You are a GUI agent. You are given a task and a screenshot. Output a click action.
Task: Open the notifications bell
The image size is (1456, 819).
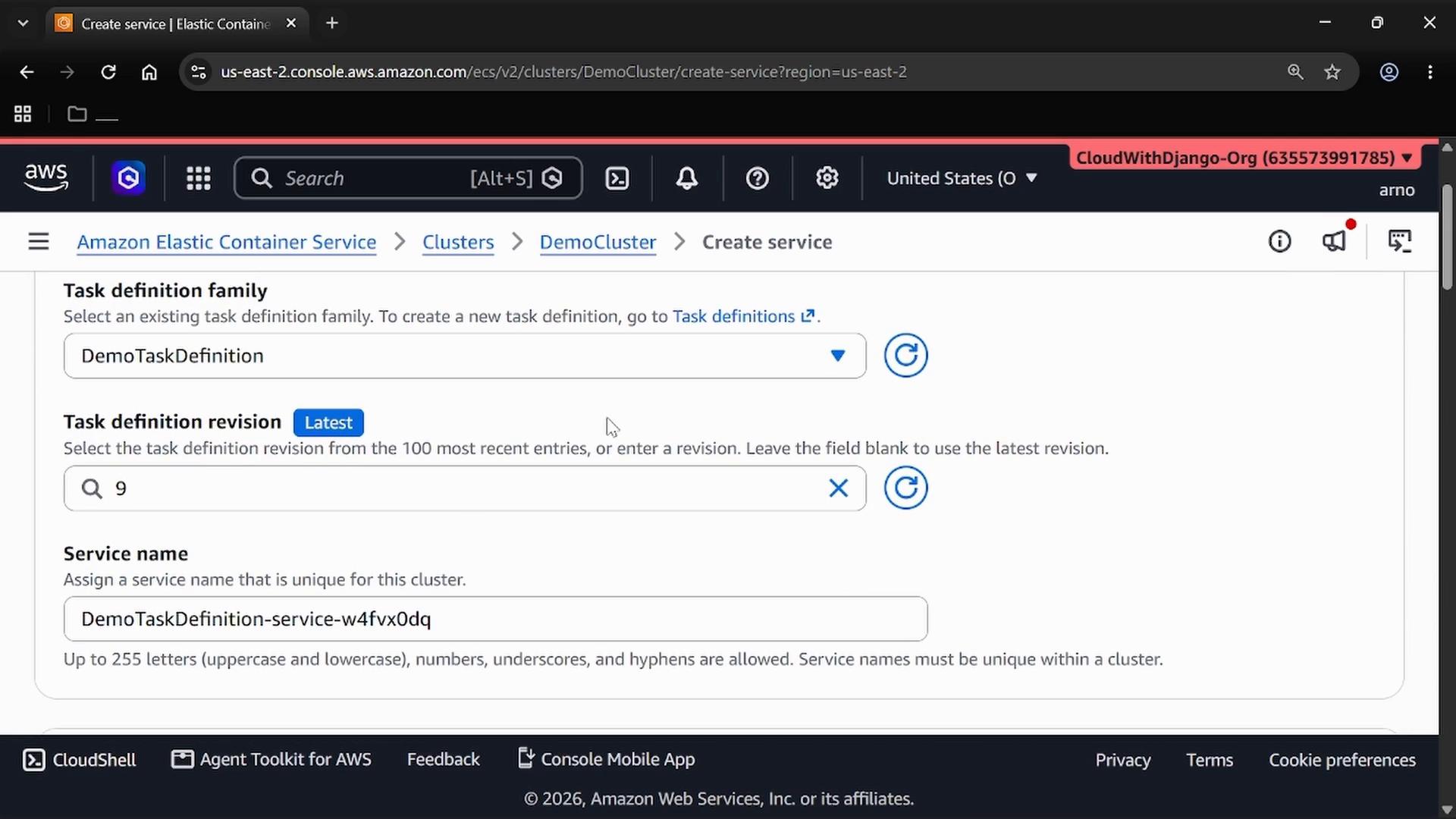687,178
